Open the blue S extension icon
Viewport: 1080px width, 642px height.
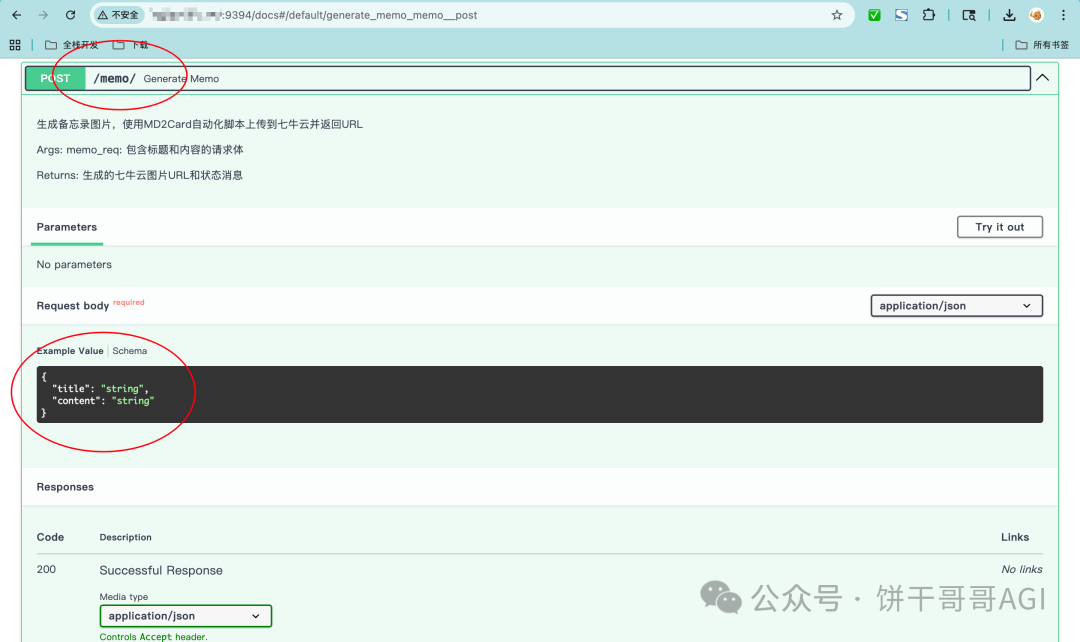coord(901,15)
